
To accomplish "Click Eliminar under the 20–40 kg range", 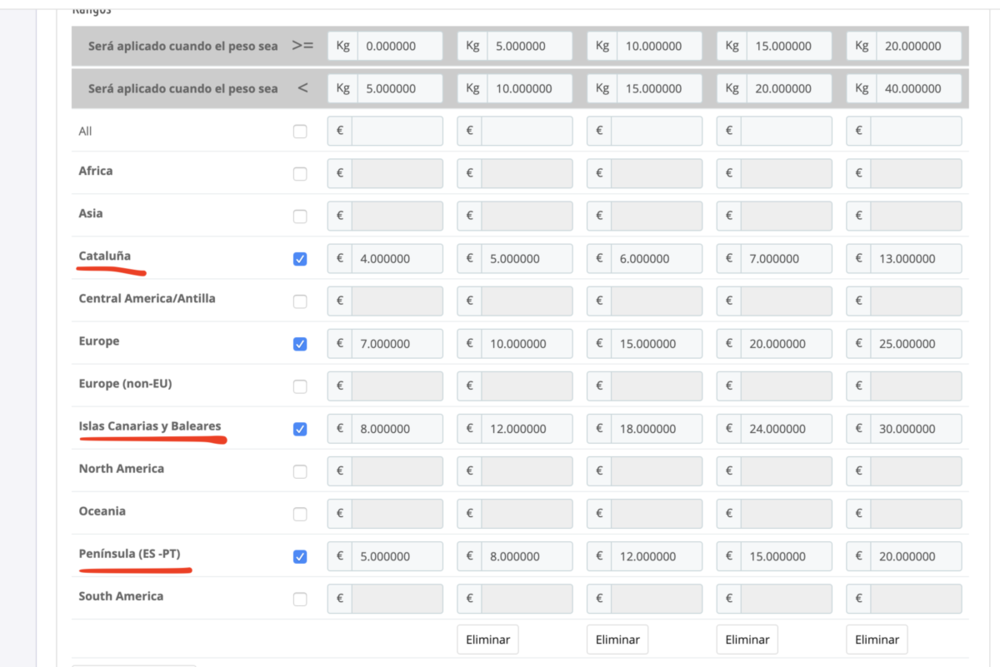I will [877, 639].
